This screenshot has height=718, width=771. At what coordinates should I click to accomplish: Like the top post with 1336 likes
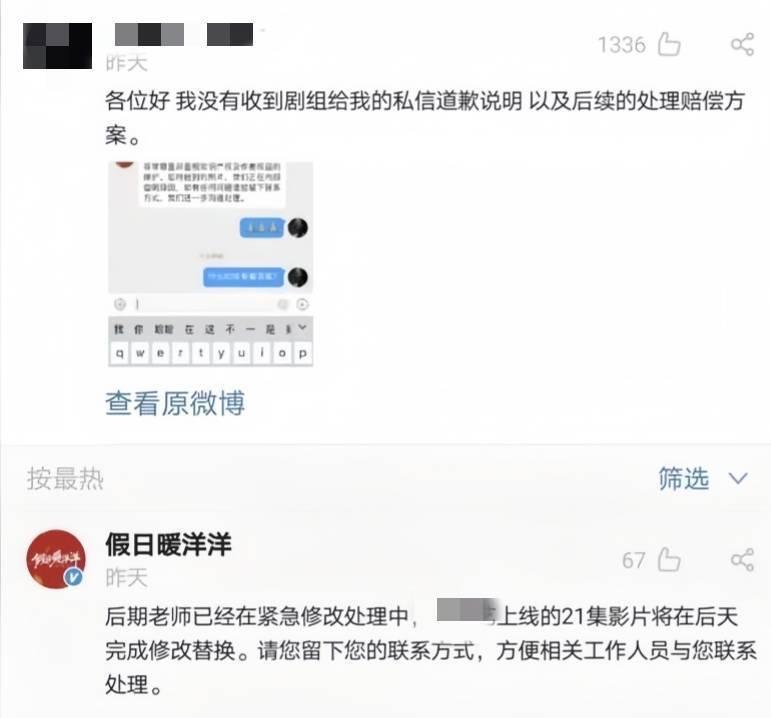669,44
